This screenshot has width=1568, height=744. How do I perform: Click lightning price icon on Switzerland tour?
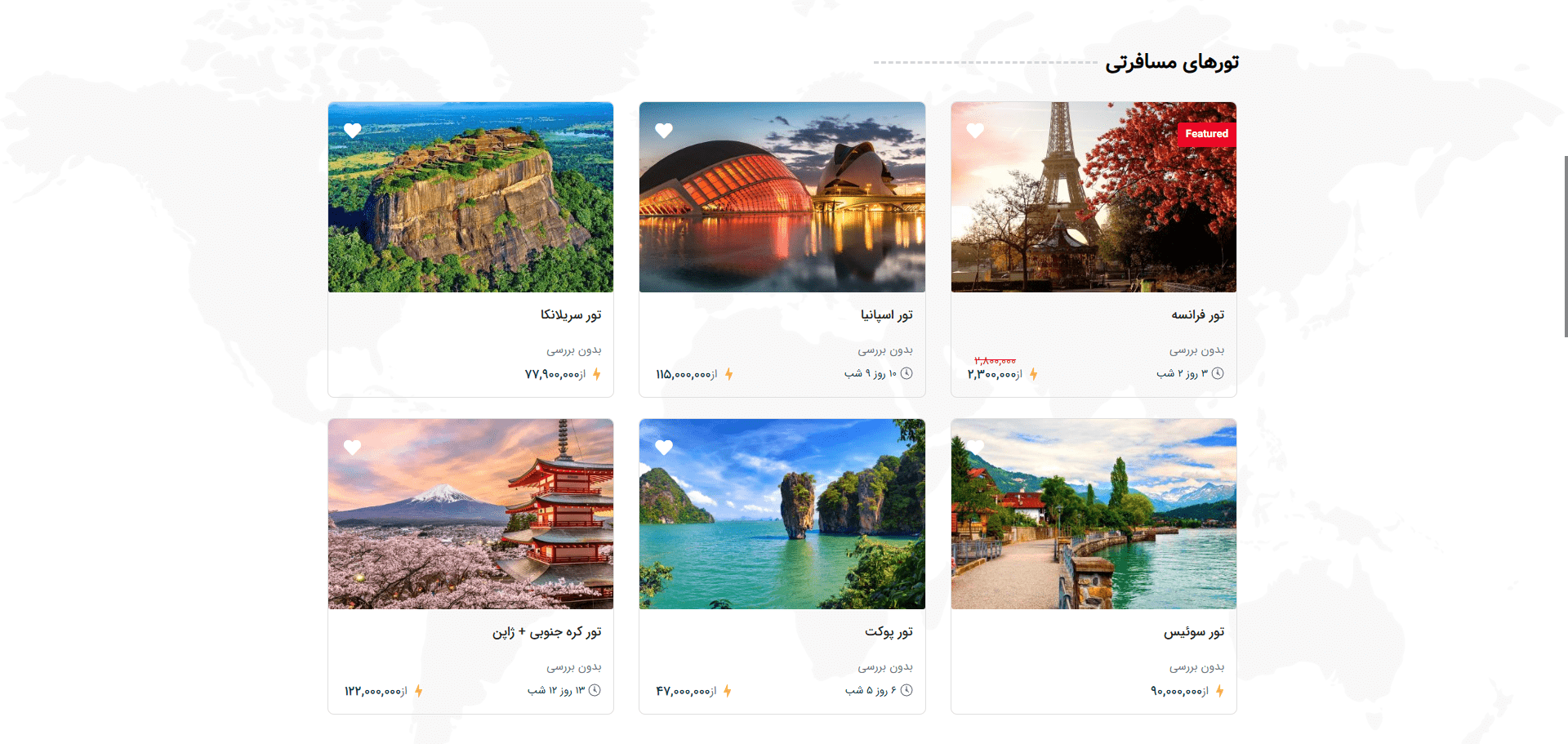(1220, 691)
